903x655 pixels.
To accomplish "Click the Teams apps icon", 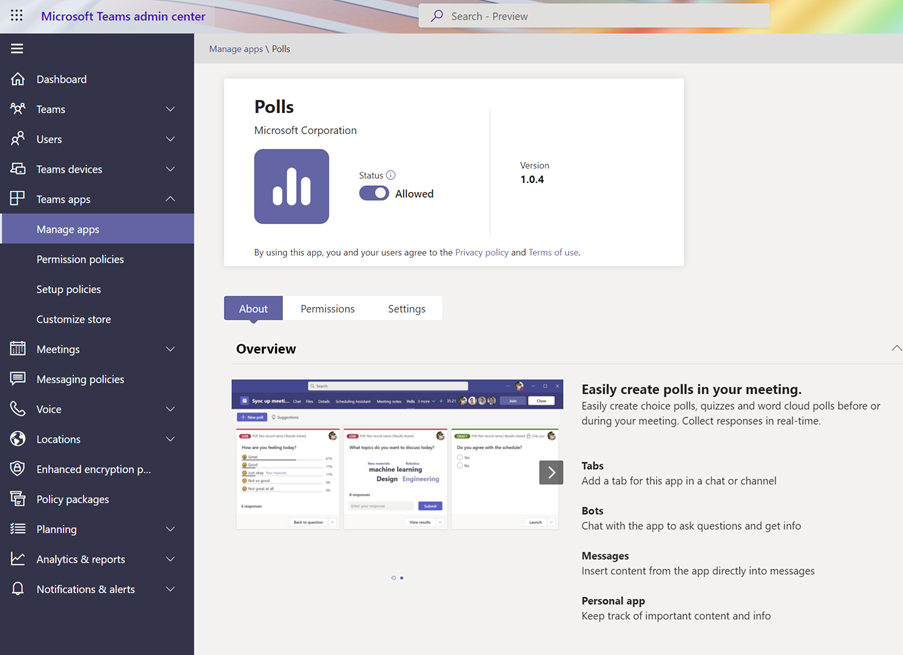I will 18,199.
